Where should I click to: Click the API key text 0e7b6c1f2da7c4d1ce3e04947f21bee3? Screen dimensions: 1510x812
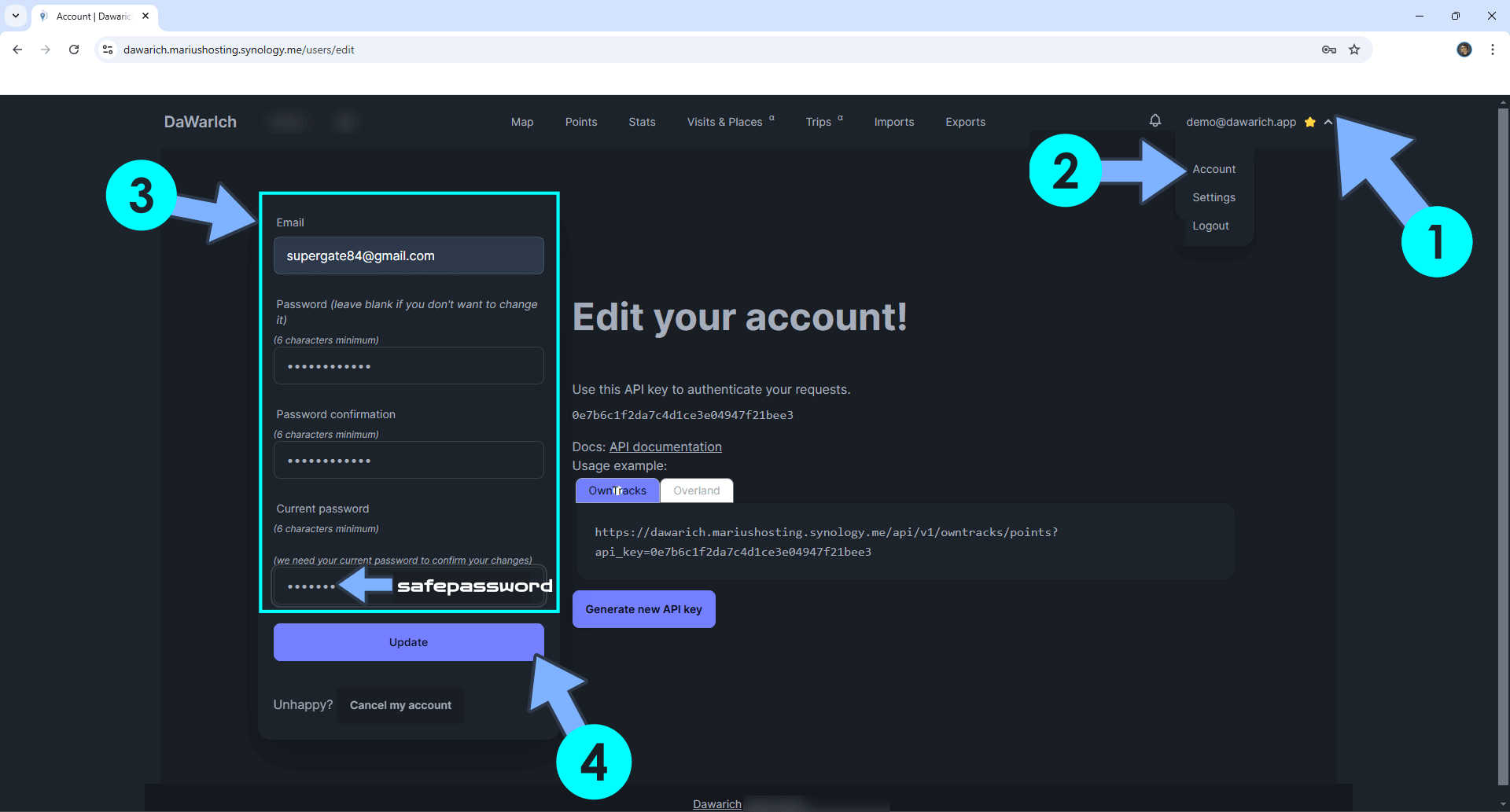click(683, 415)
